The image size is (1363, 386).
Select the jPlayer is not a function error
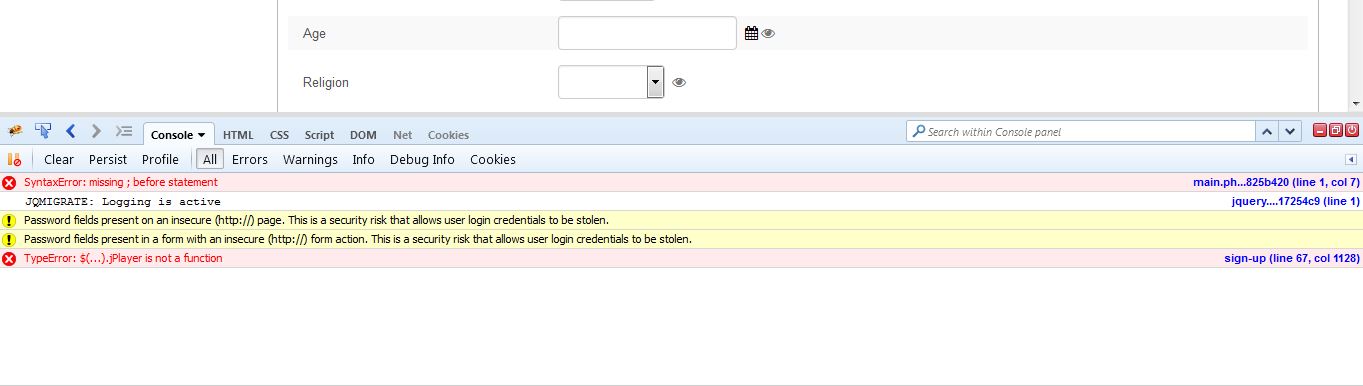point(123,258)
